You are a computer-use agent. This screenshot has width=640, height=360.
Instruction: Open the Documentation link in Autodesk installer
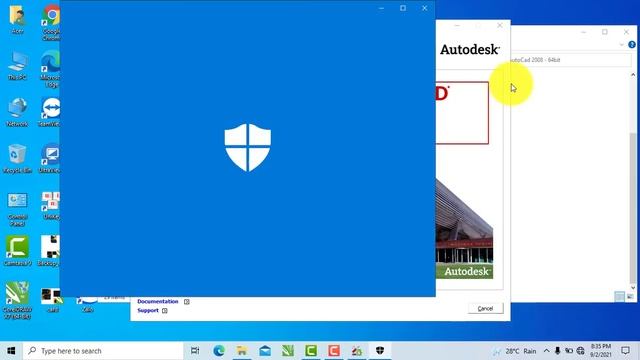pos(158,301)
